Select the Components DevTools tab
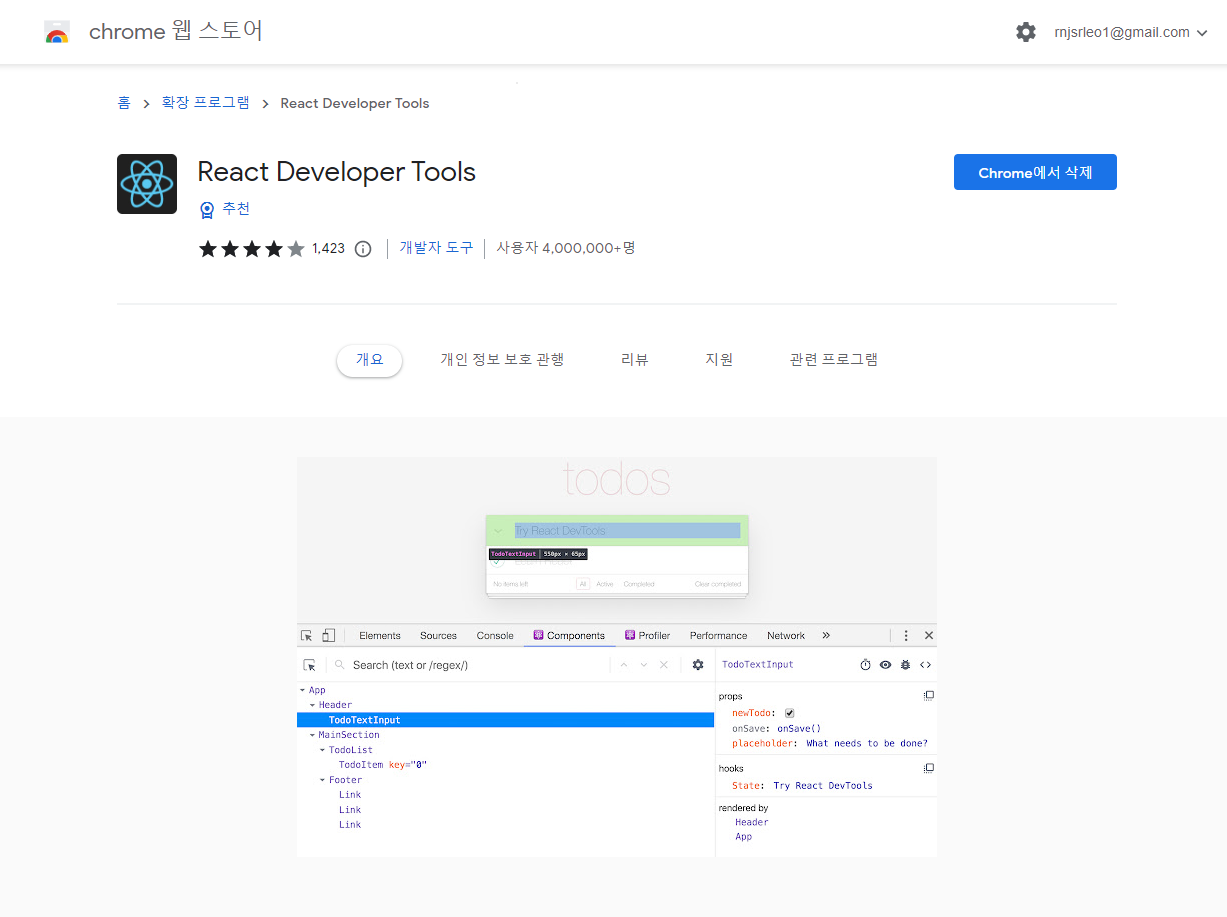1227x917 pixels. 569,636
